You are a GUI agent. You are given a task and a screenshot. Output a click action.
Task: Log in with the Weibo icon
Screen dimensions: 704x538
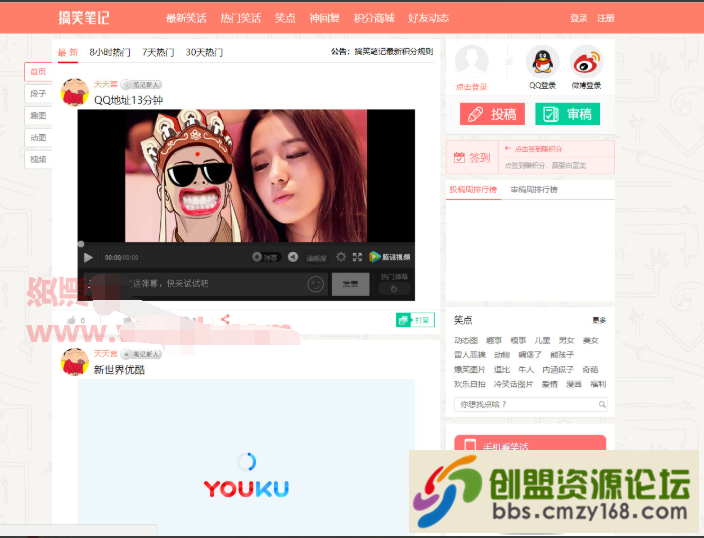click(x=586, y=62)
